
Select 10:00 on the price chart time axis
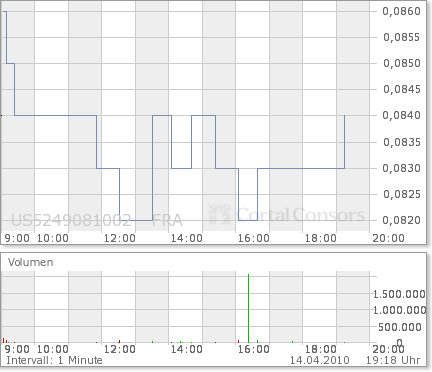[53, 238]
